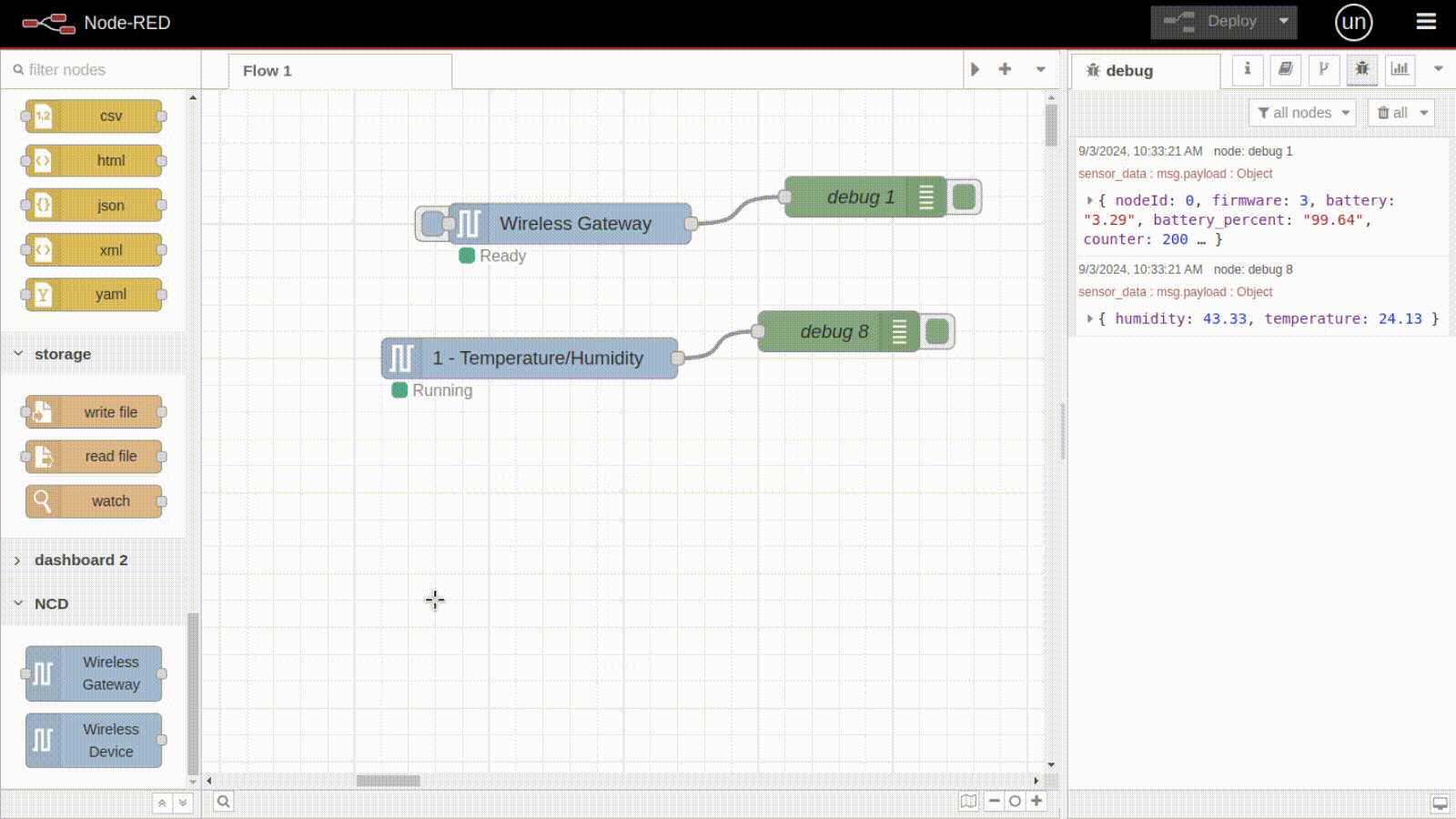
Task: Open the info sidebar tab icon
Action: 1248,69
